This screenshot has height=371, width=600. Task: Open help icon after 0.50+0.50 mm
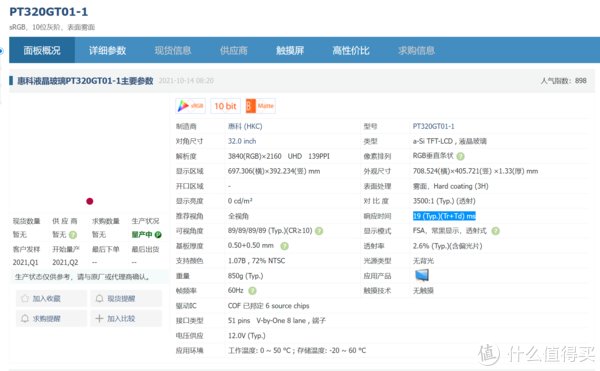pyautogui.click(x=284, y=246)
